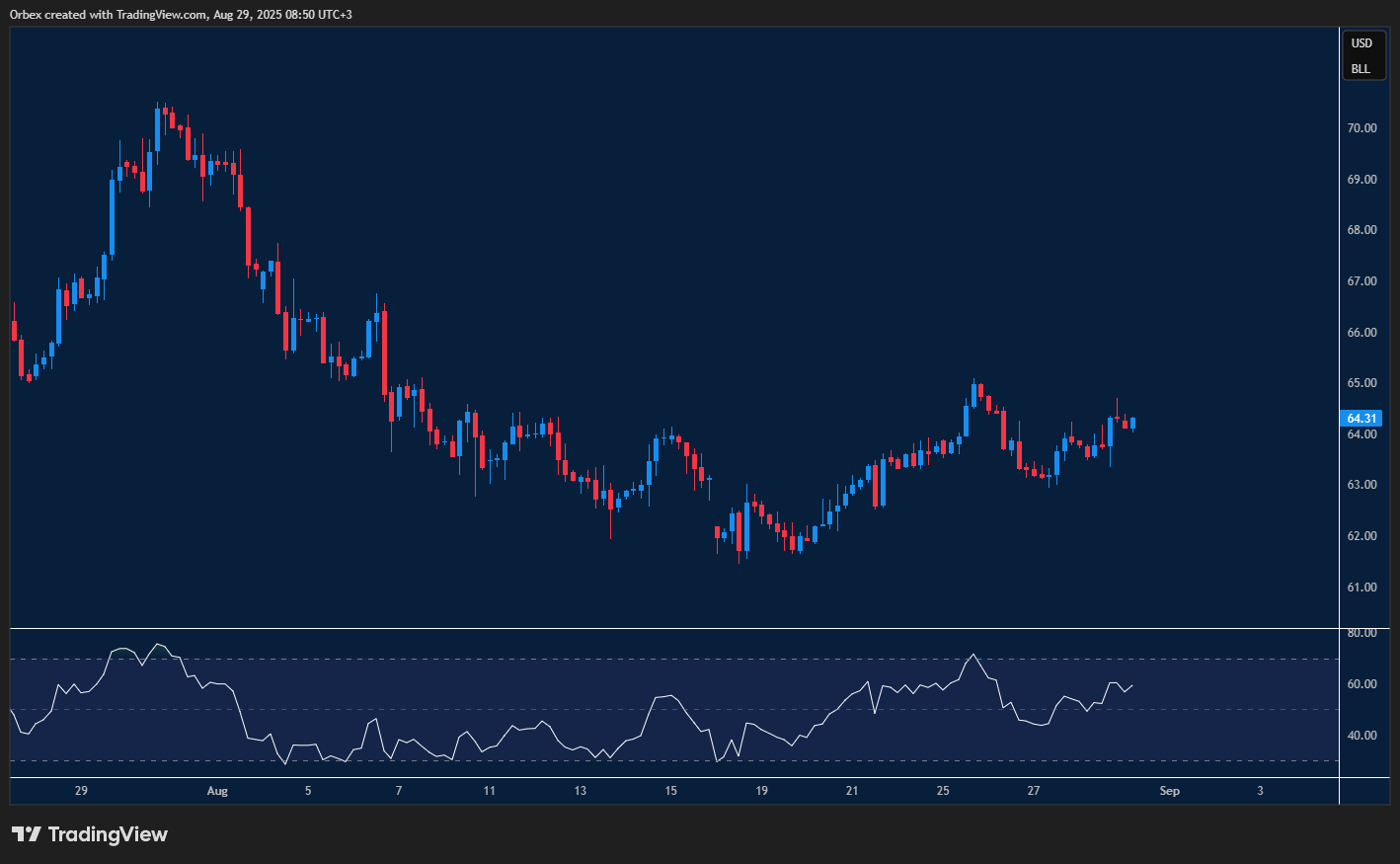Screen dimensions: 1400x864
Task: Click the 25 date label on time axis
Action: click(943, 791)
